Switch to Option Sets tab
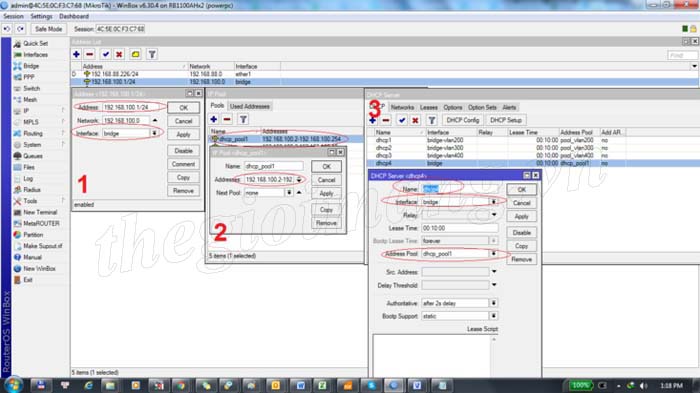This screenshot has width=700, height=393. tap(482, 108)
